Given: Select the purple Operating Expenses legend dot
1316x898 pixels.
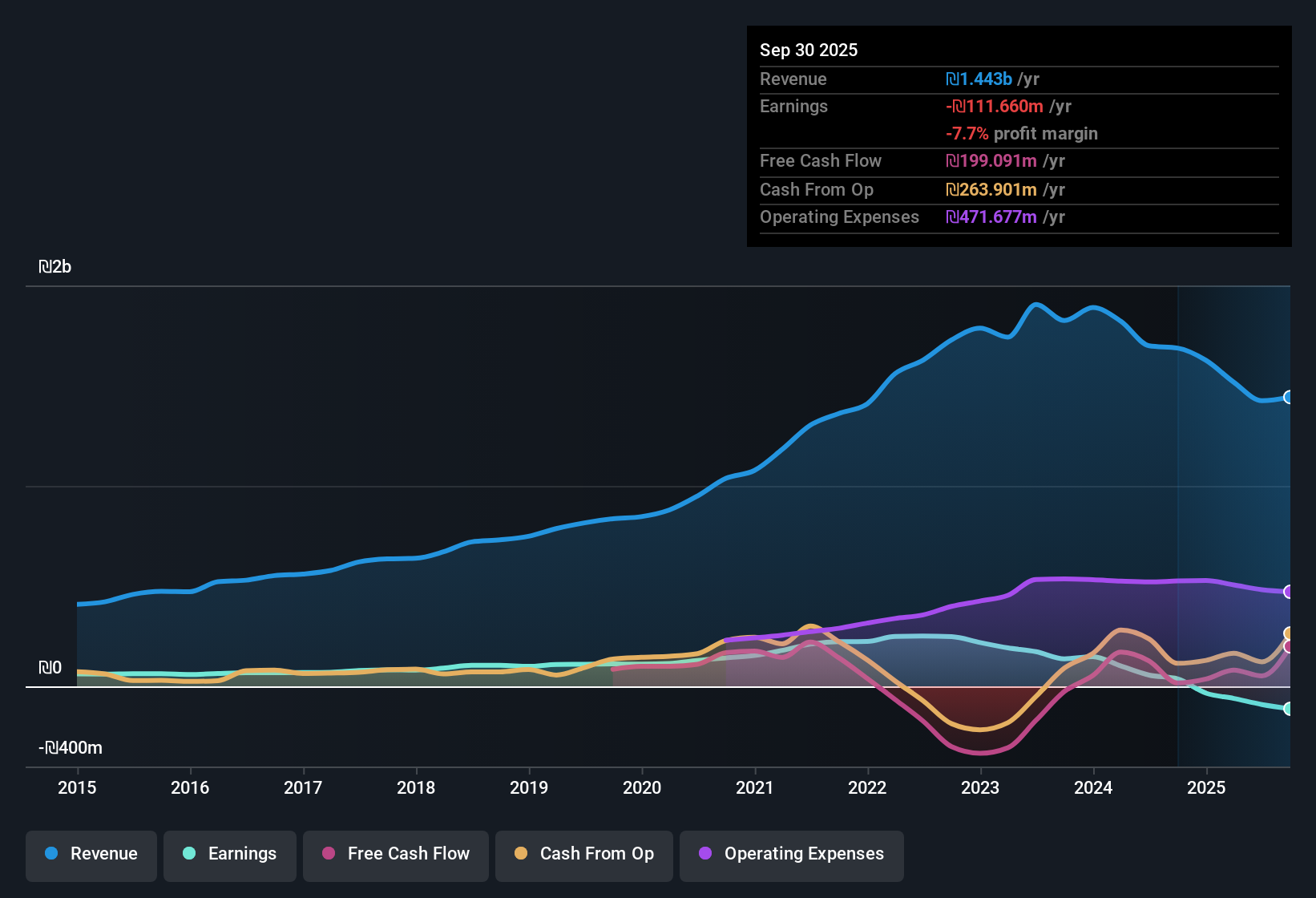Looking at the screenshot, I should pyautogui.click(x=704, y=854).
